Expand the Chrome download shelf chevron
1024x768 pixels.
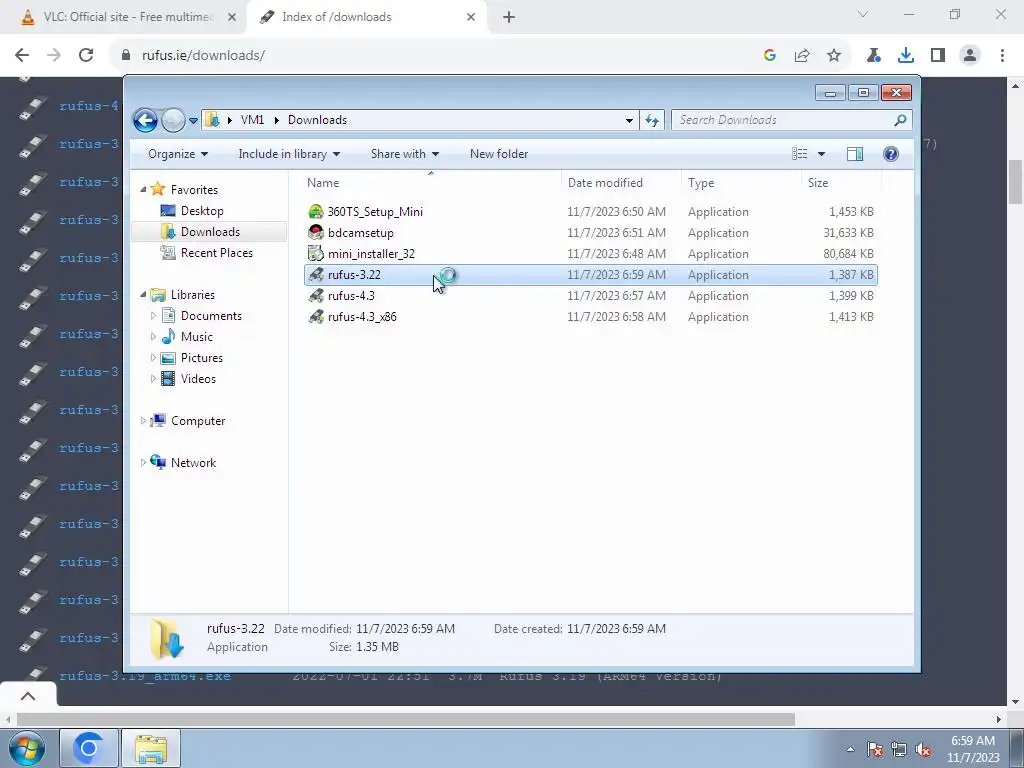coord(28,696)
